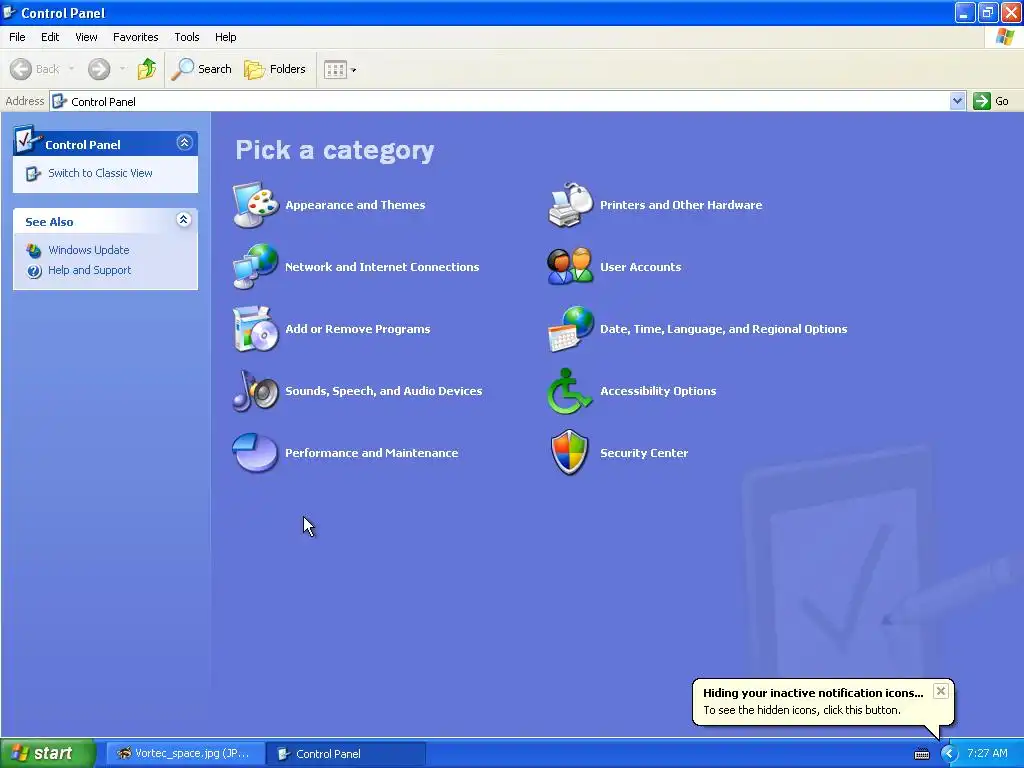
Task: Toggle the Folders pane toolbar button
Action: click(x=275, y=69)
